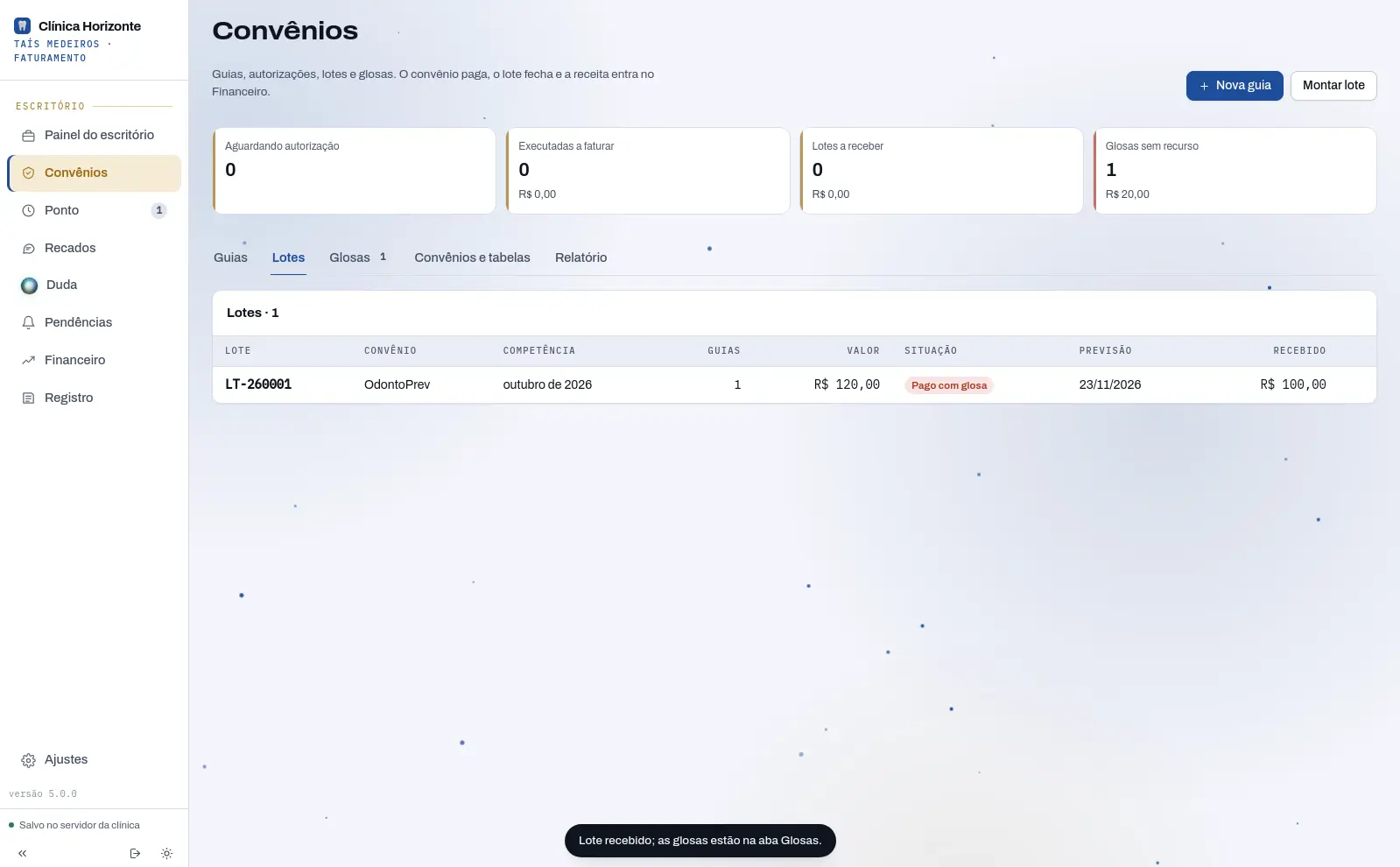Click the Pendências bell icon
1400x867 pixels.
pos(28,323)
